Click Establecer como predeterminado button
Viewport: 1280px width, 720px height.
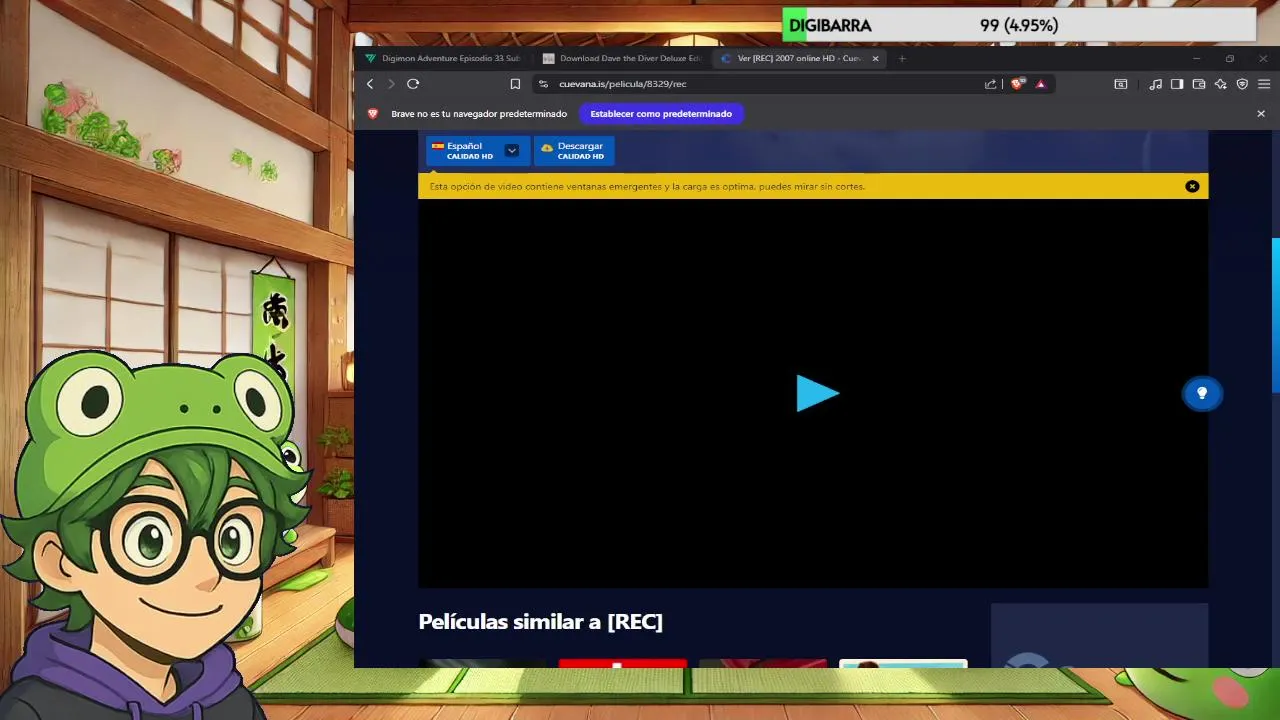[661, 114]
